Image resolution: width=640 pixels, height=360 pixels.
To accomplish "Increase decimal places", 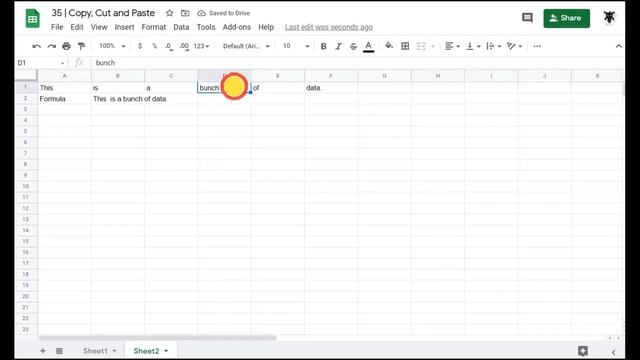I will pos(184,46).
